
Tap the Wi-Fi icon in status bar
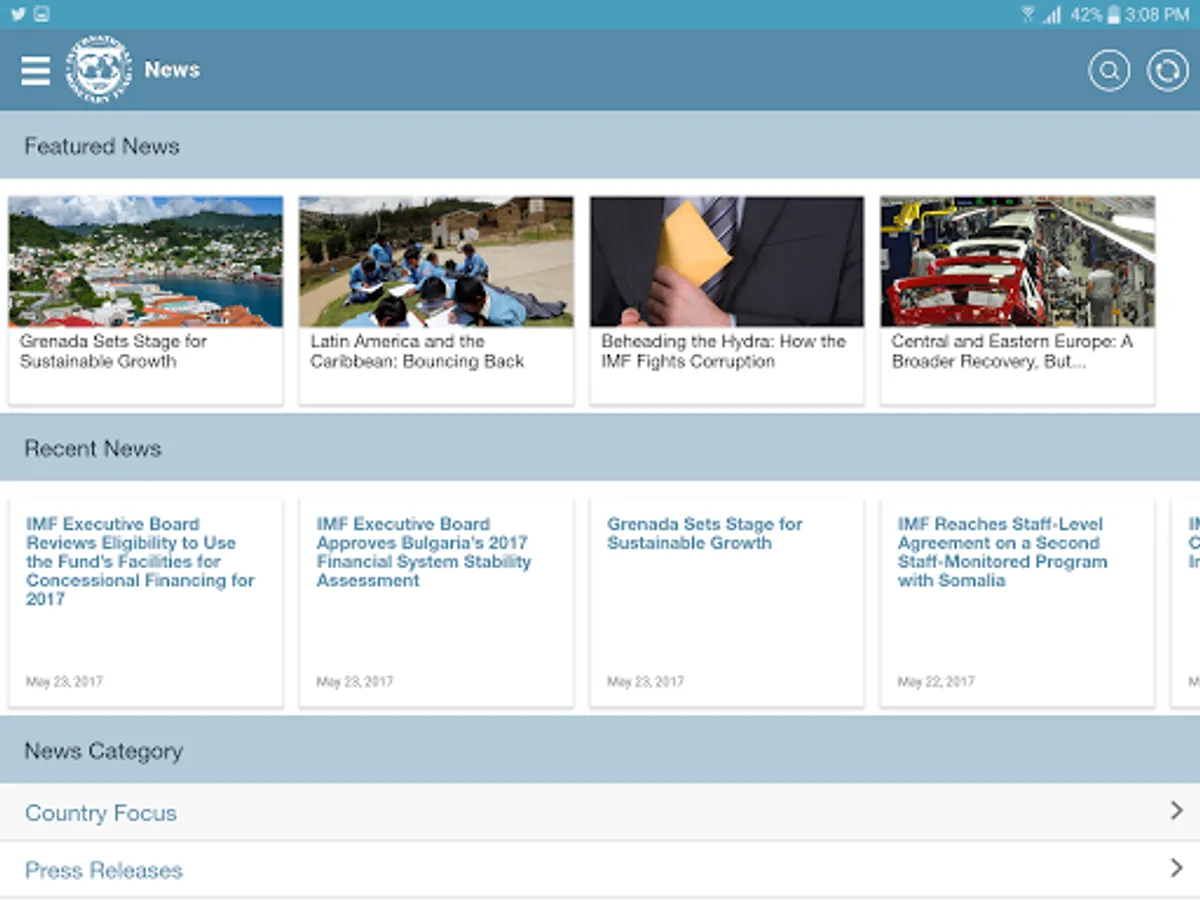pos(1028,14)
